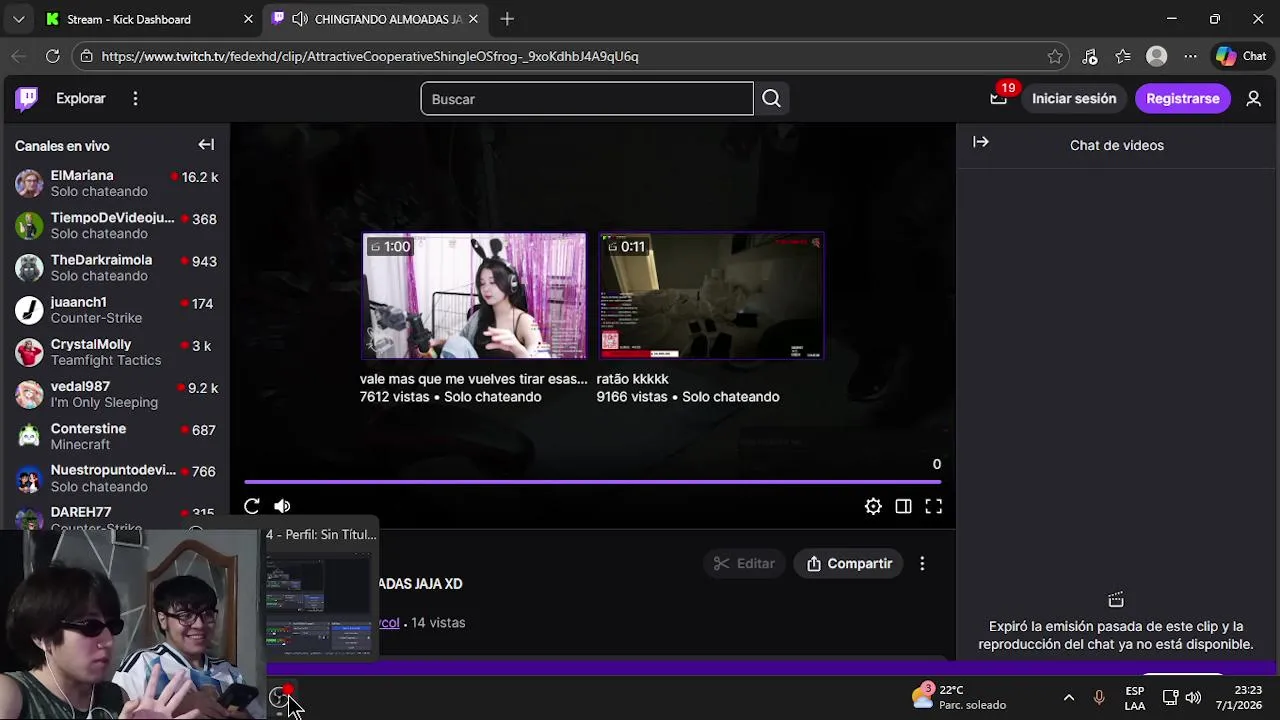Screen dimensions: 1280x720
Task: Reload the page with the browser refresh button
Action: click(x=53, y=56)
